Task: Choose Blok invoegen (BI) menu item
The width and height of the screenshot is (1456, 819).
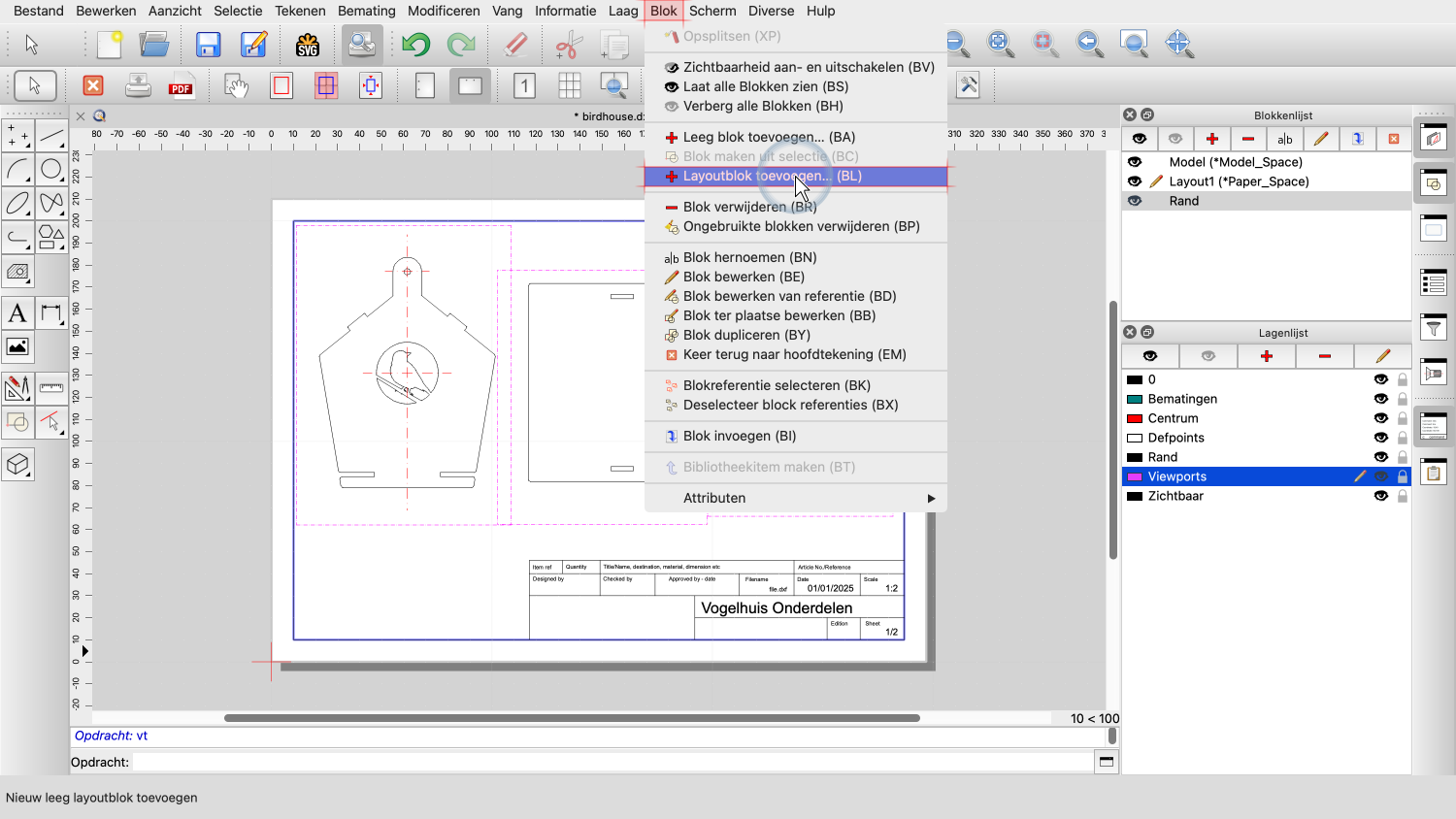Action: click(740, 436)
